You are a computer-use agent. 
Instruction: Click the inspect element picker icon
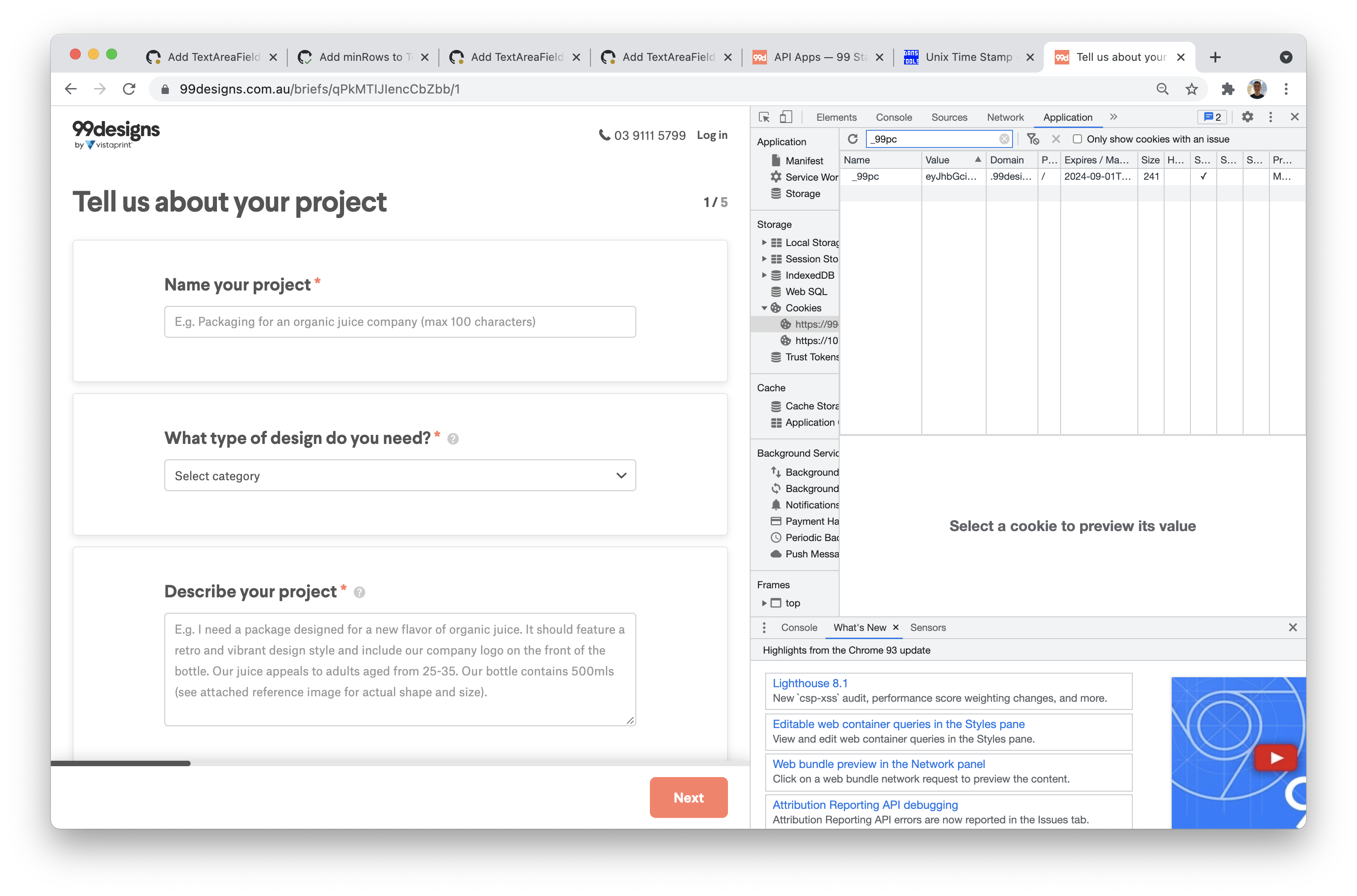point(764,117)
